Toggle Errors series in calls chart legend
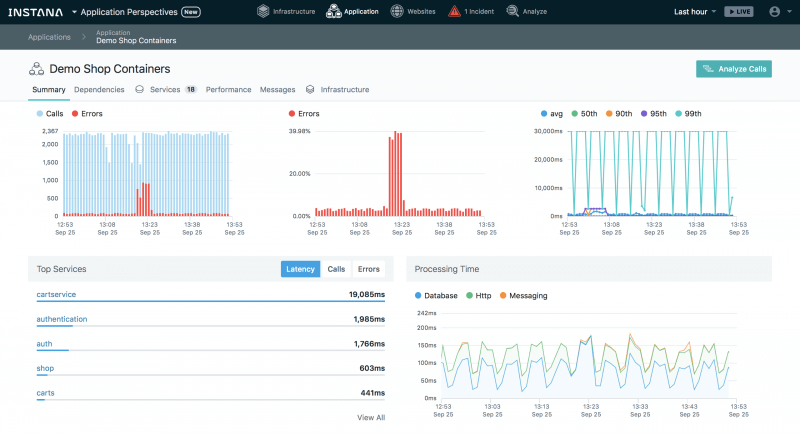Viewport: 800px width, 434px height. coord(87,114)
